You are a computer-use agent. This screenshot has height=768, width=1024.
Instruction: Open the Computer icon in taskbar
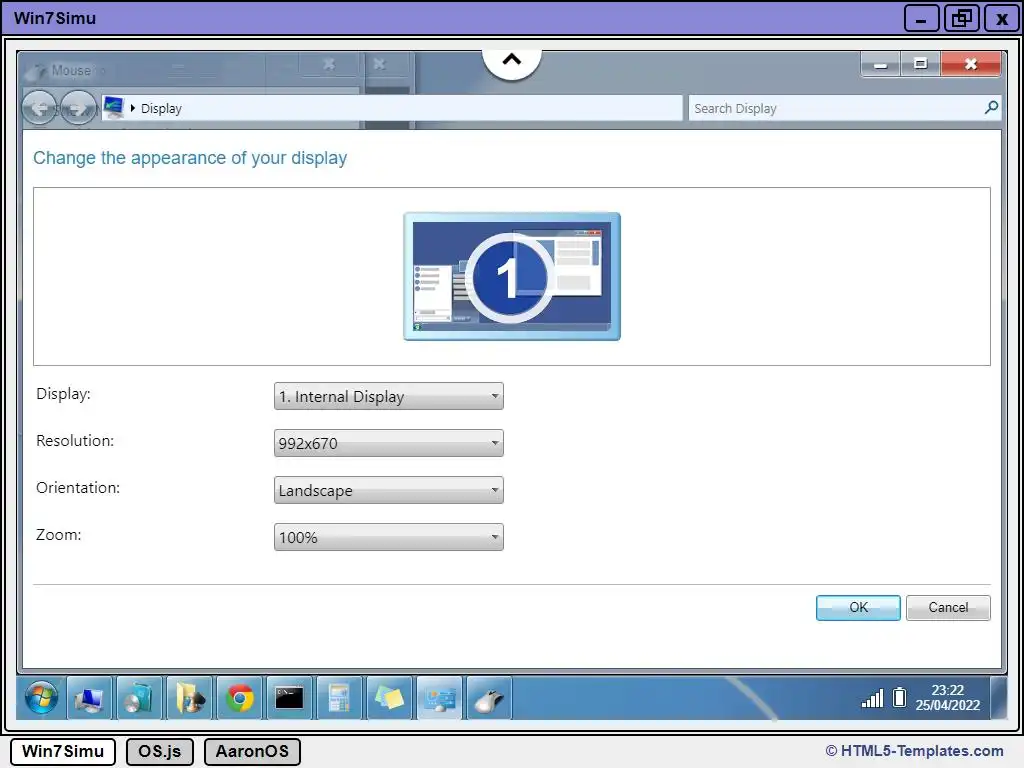[89, 699]
